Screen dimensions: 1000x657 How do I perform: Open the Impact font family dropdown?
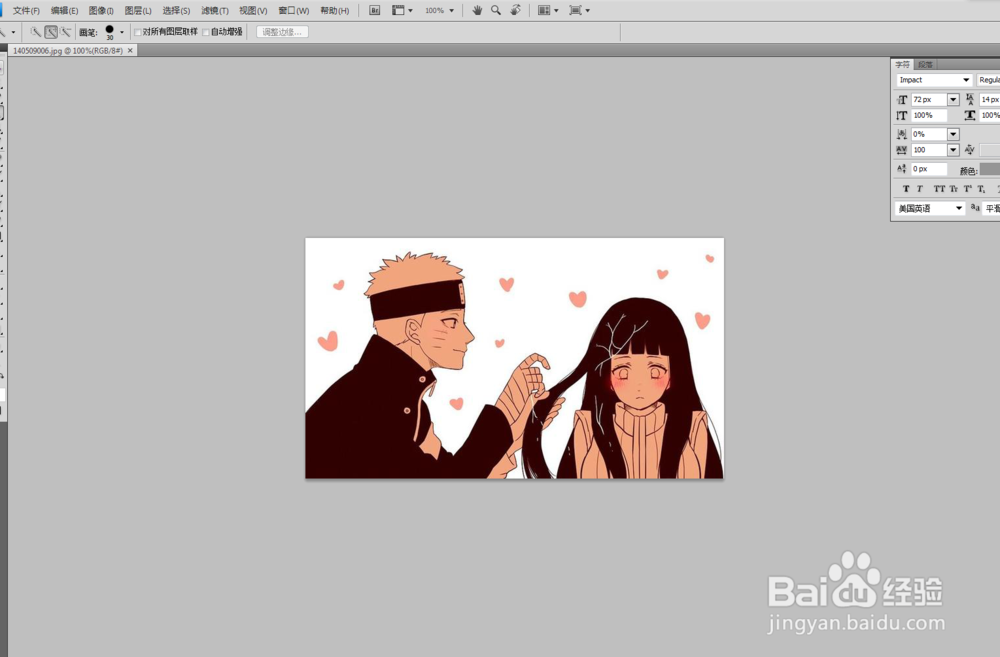[934, 80]
